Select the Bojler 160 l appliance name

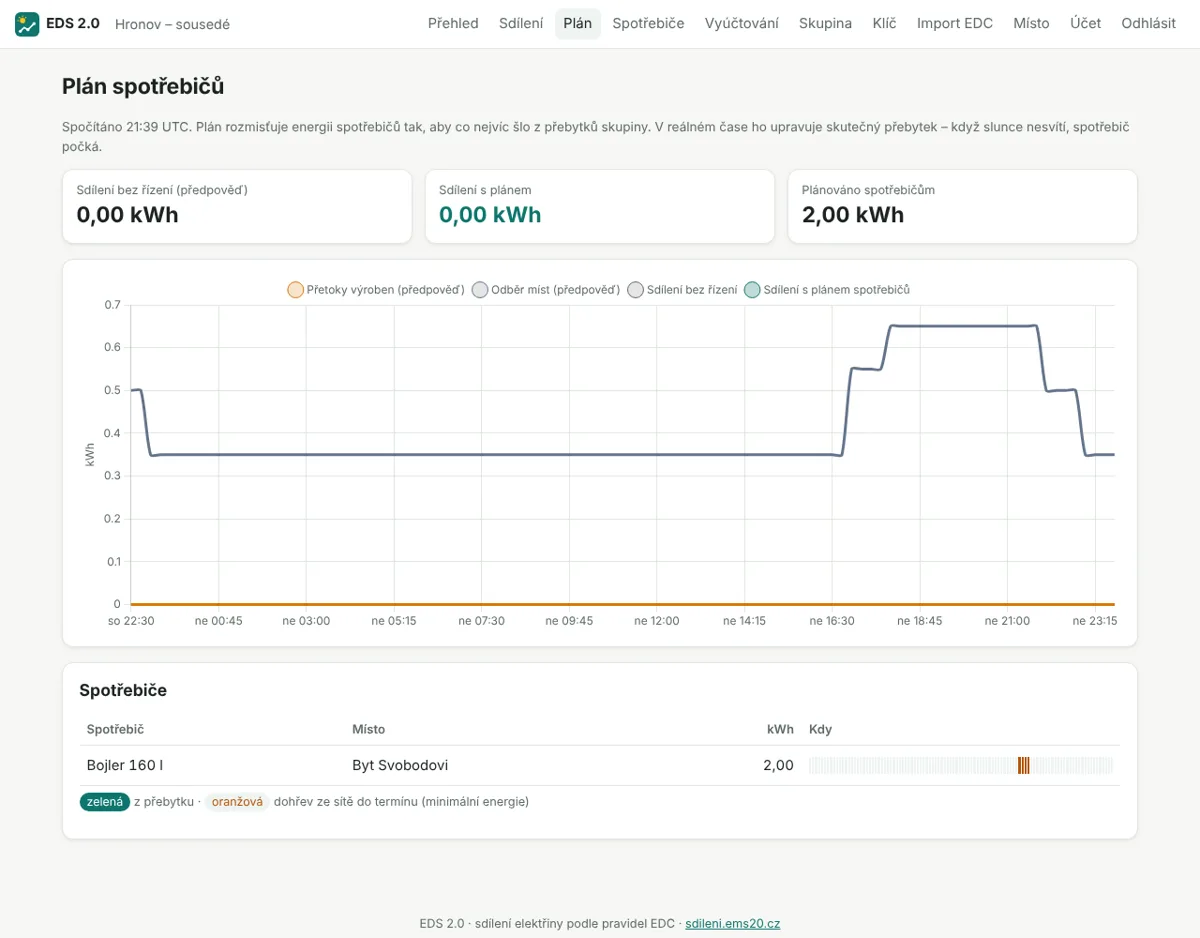[125, 766]
